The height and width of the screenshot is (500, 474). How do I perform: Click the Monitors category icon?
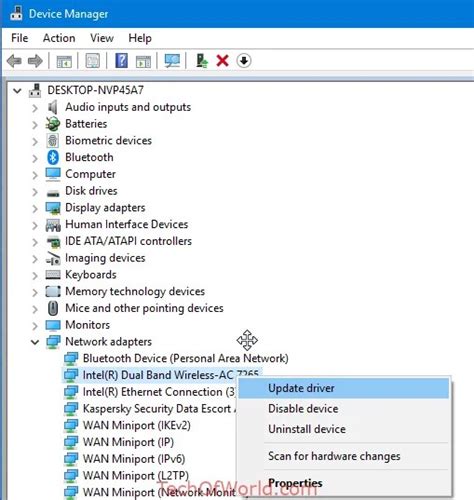53,325
